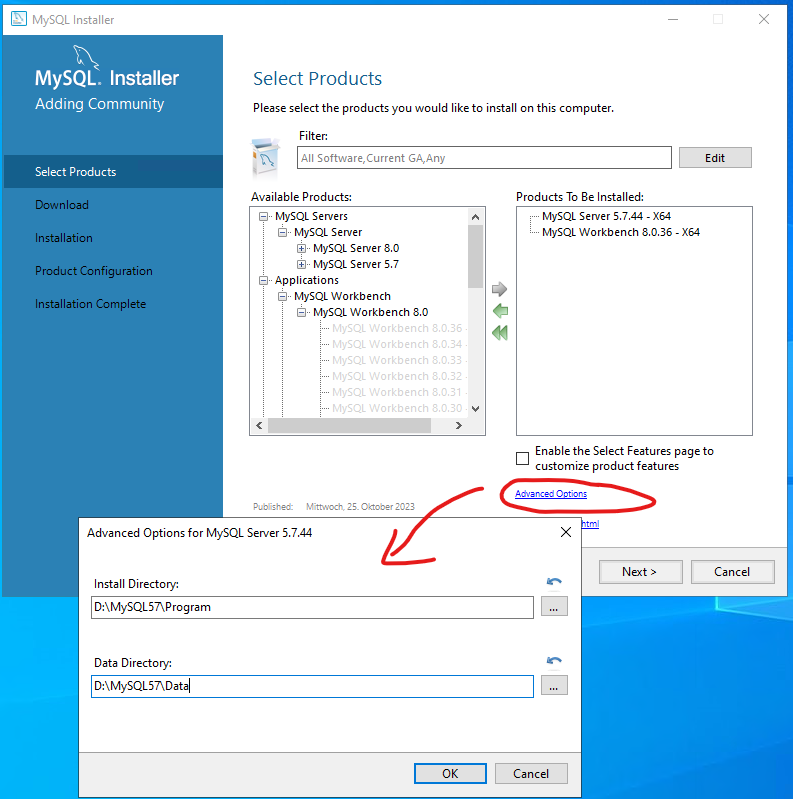The width and height of the screenshot is (793, 799).
Task: Select the Applications tree row label
Action: coord(306,280)
